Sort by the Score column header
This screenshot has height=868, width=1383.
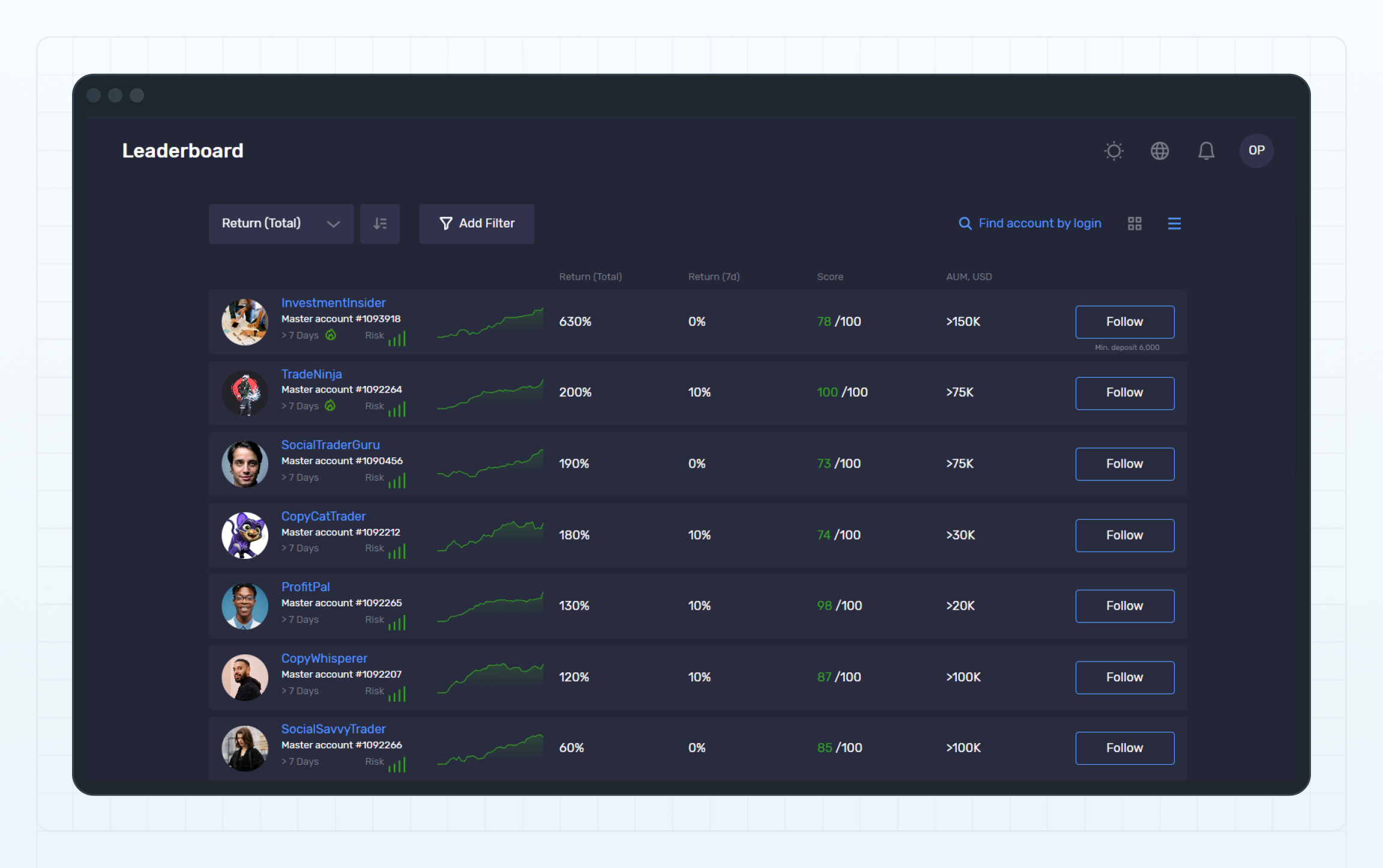tap(830, 277)
